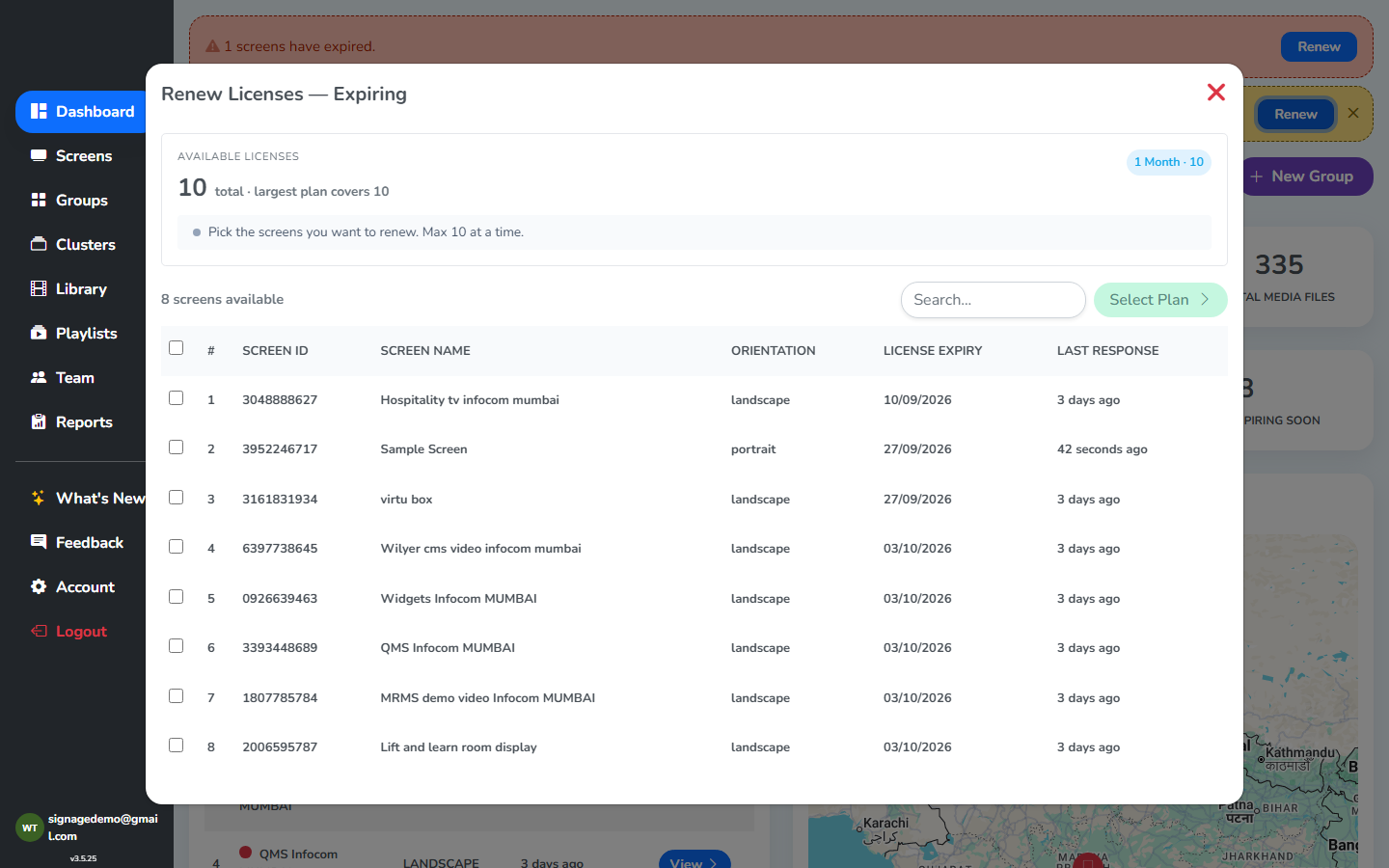
Task: Click the Feedback chat icon
Action: pos(39,542)
